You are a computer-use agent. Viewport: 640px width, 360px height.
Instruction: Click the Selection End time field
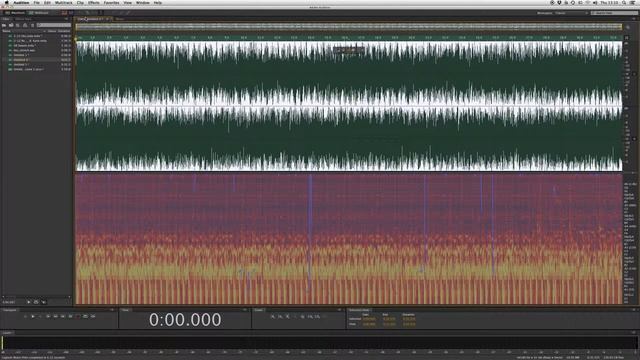[x=389, y=319]
